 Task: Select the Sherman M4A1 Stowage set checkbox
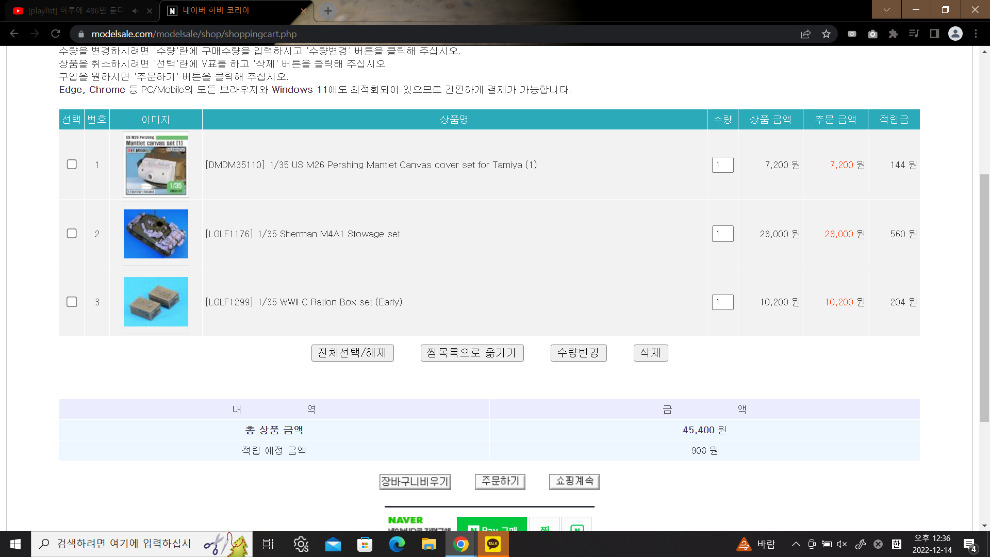coord(71,233)
